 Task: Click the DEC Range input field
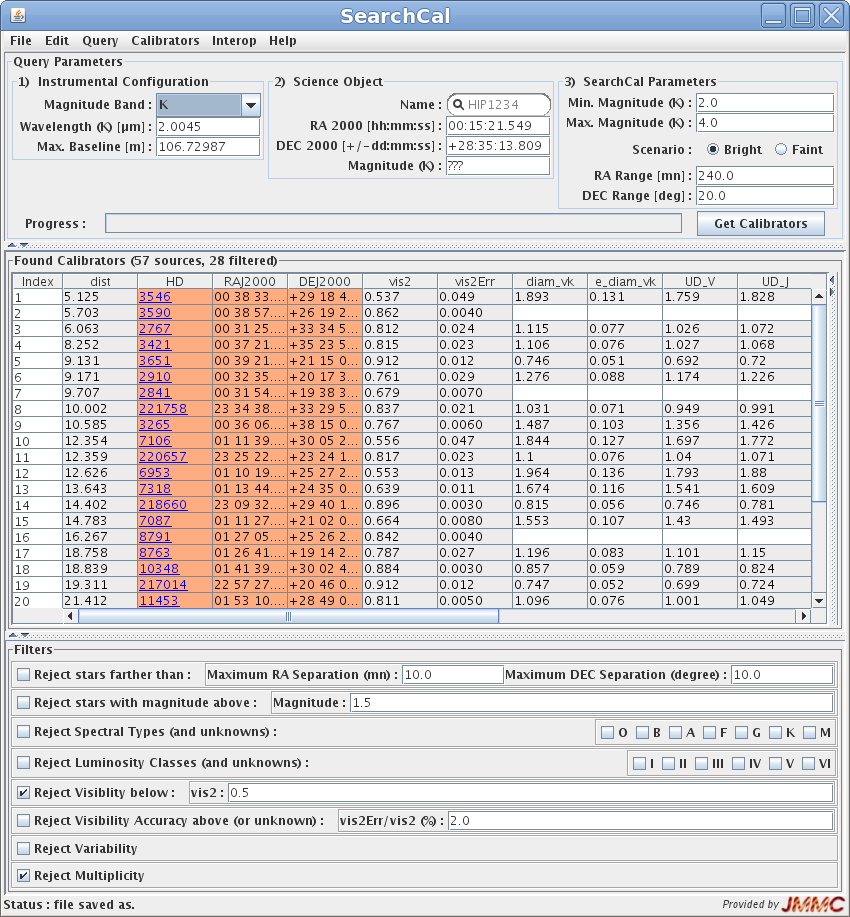(x=765, y=196)
